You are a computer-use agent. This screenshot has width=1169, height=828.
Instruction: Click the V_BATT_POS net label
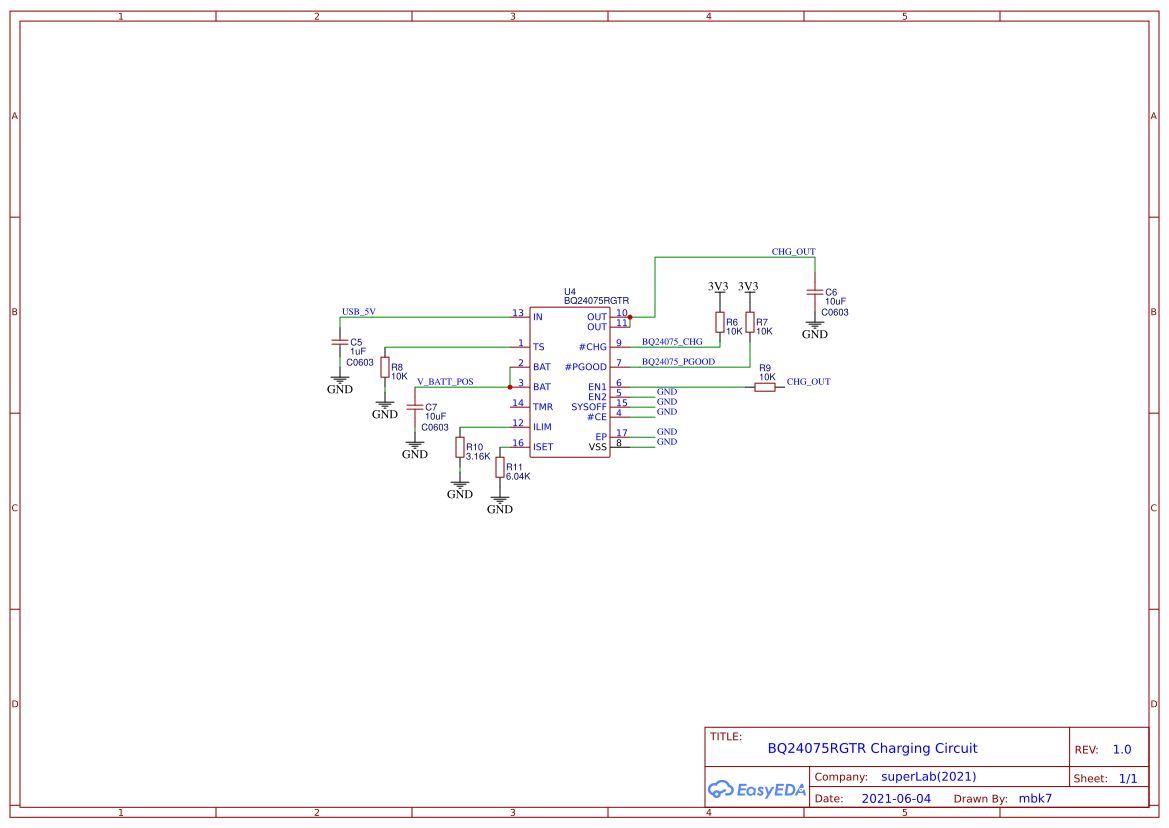[444, 380]
